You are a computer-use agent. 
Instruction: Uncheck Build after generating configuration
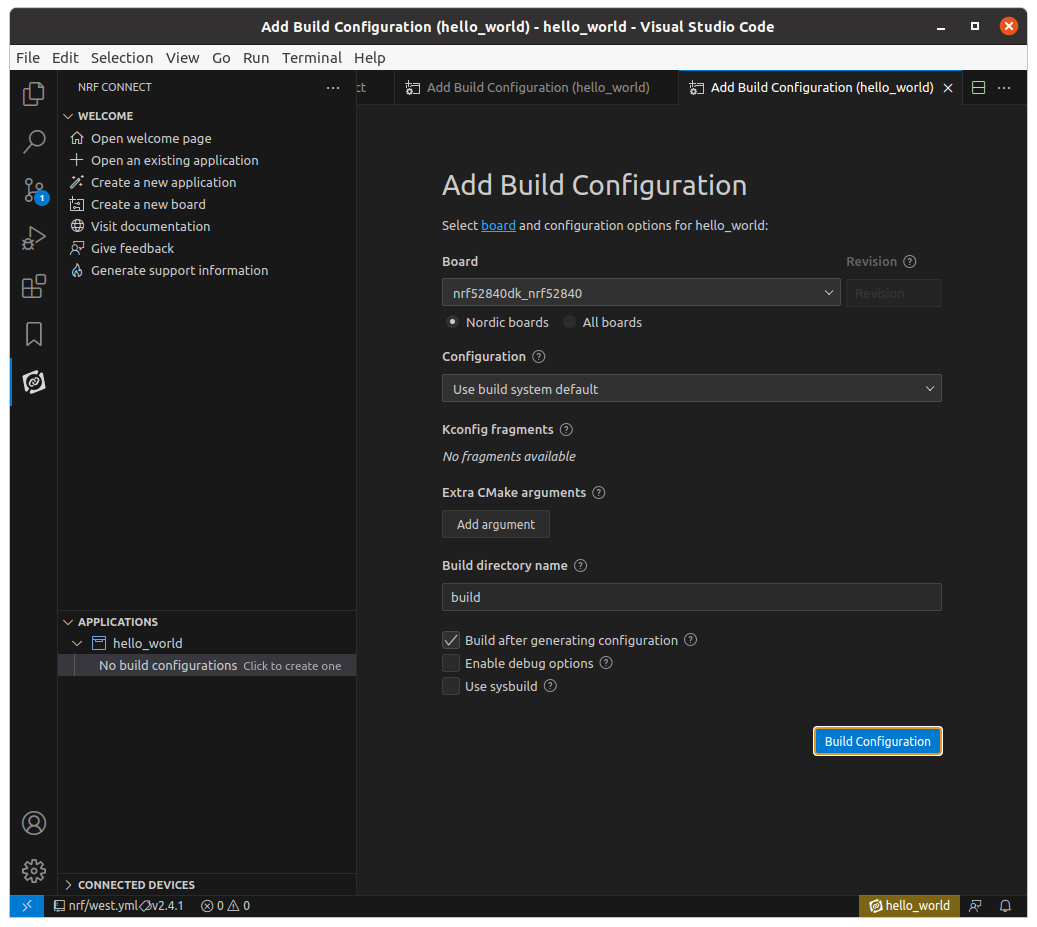point(451,640)
